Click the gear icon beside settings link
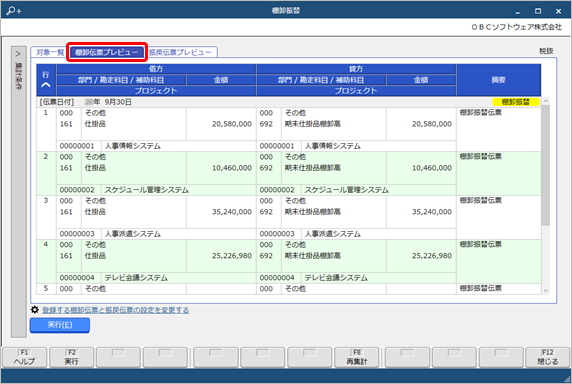 pos(35,310)
